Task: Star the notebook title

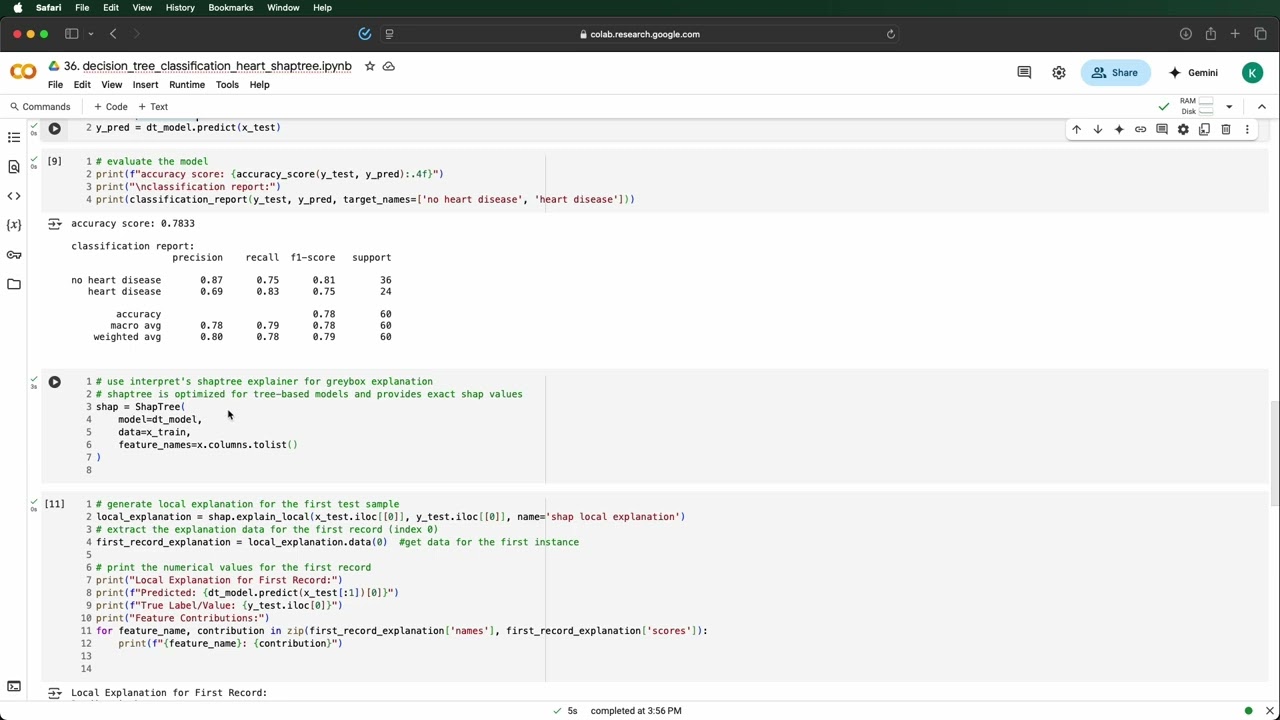Action: [x=370, y=66]
